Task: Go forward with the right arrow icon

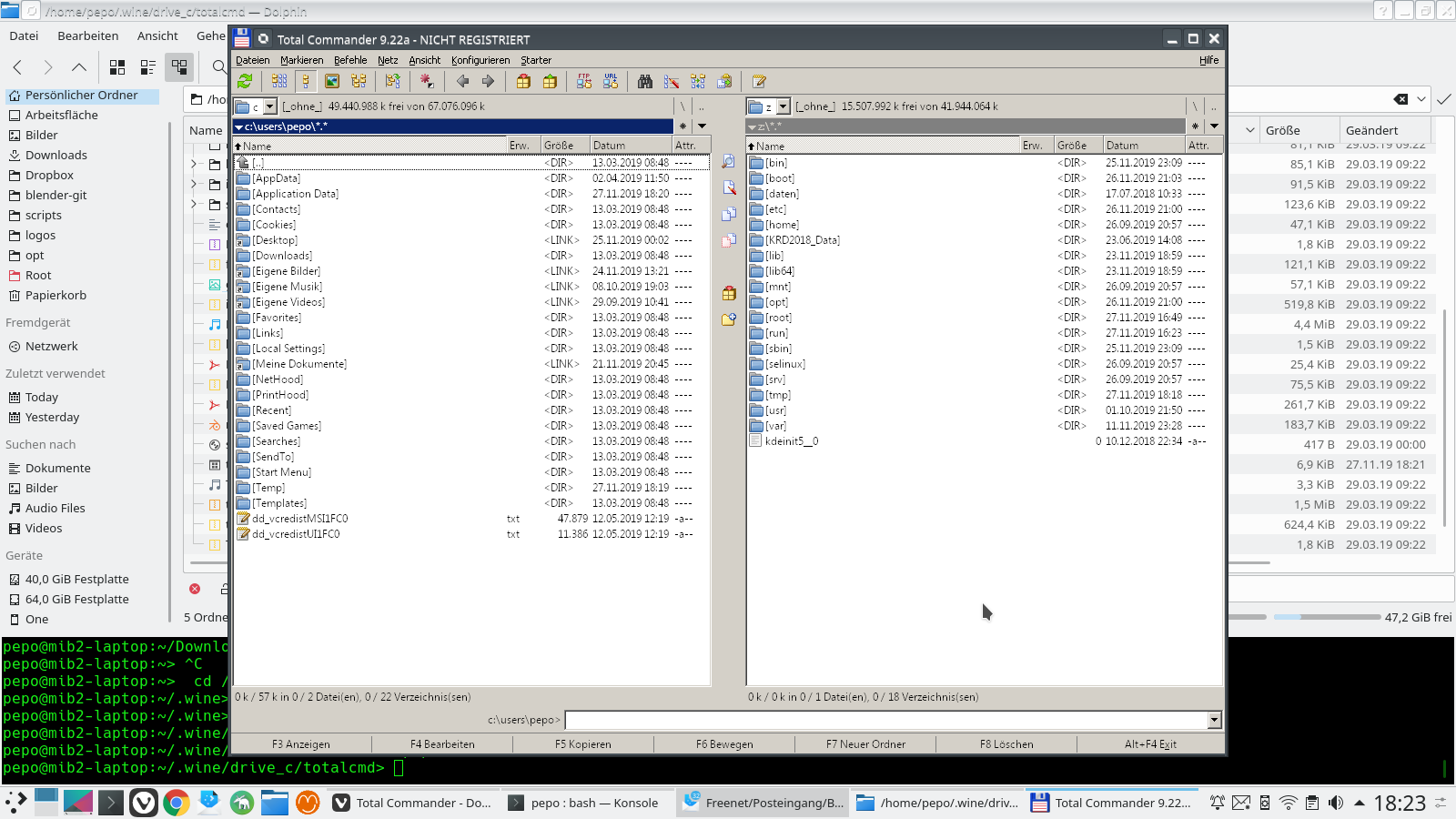Action: coord(489,81)
